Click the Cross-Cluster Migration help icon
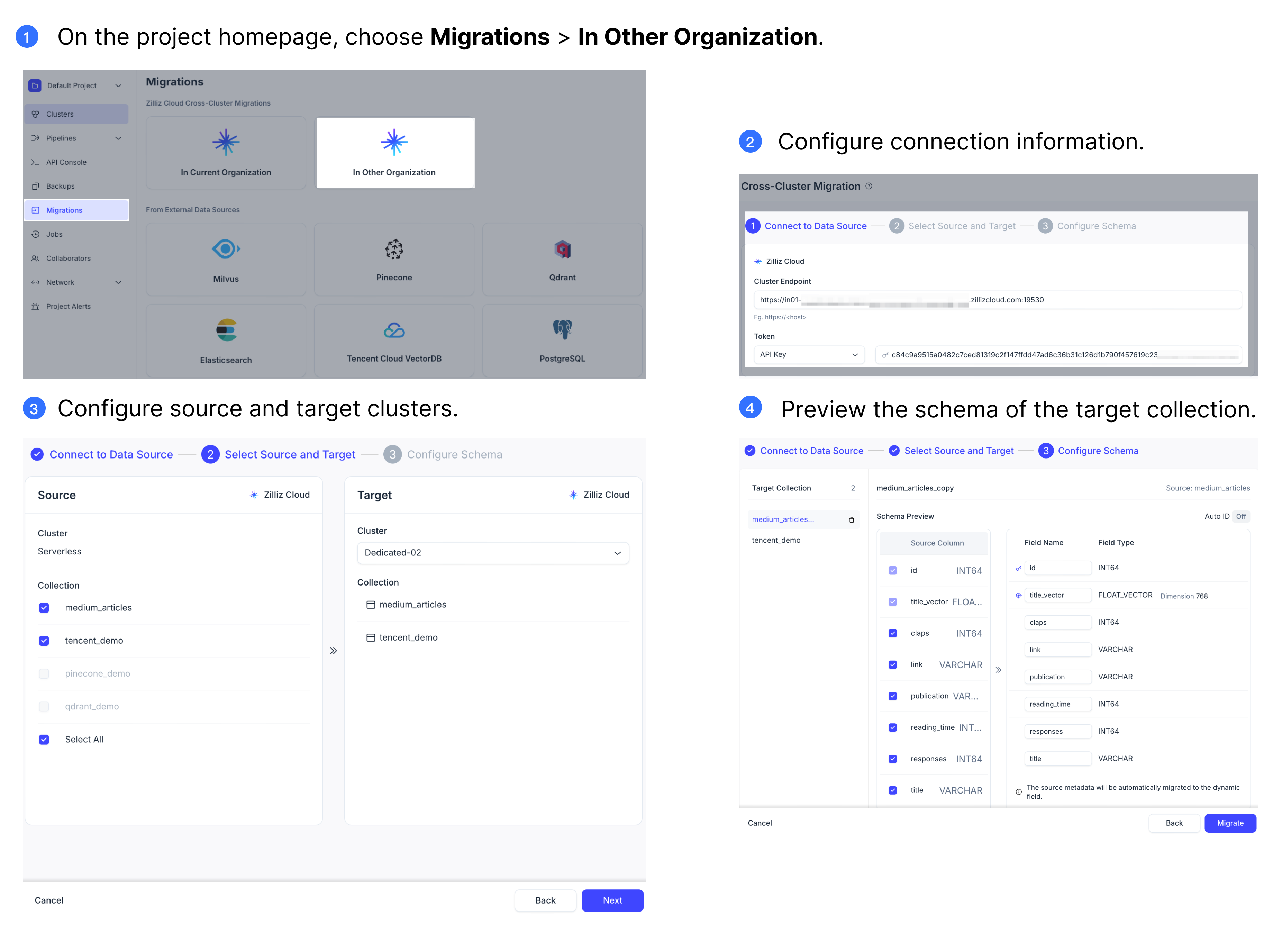Viewport: 1282px width, 952px height. [x=869, y=186]
